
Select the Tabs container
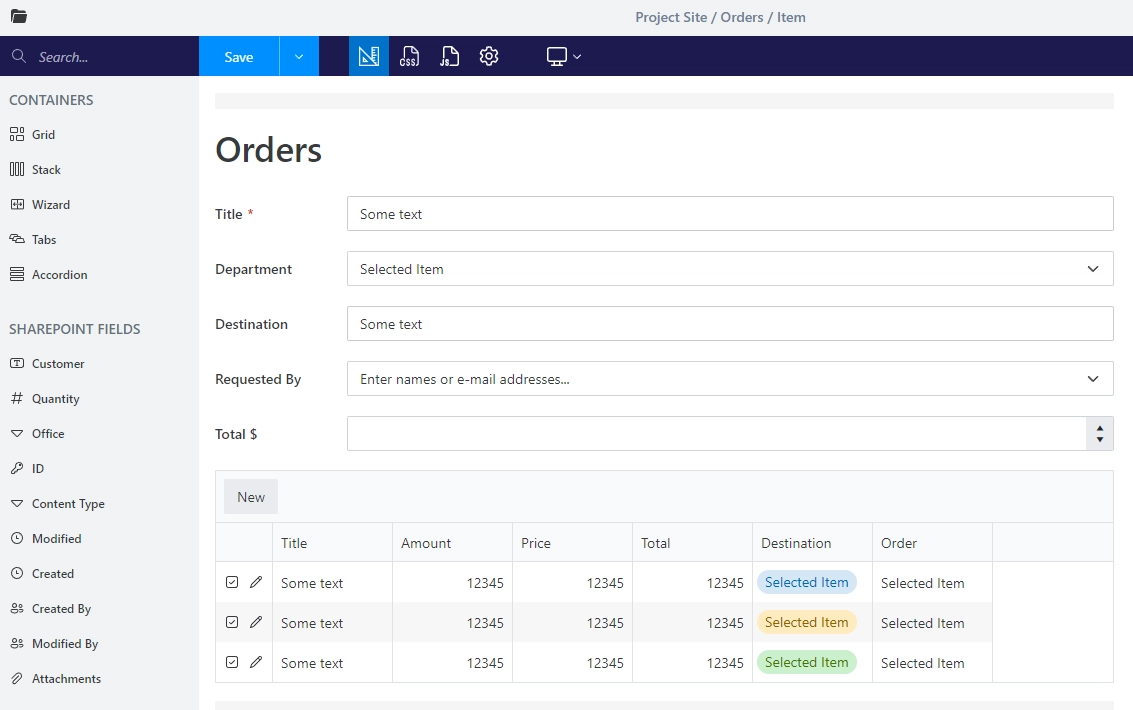click(x=44, y=240)
